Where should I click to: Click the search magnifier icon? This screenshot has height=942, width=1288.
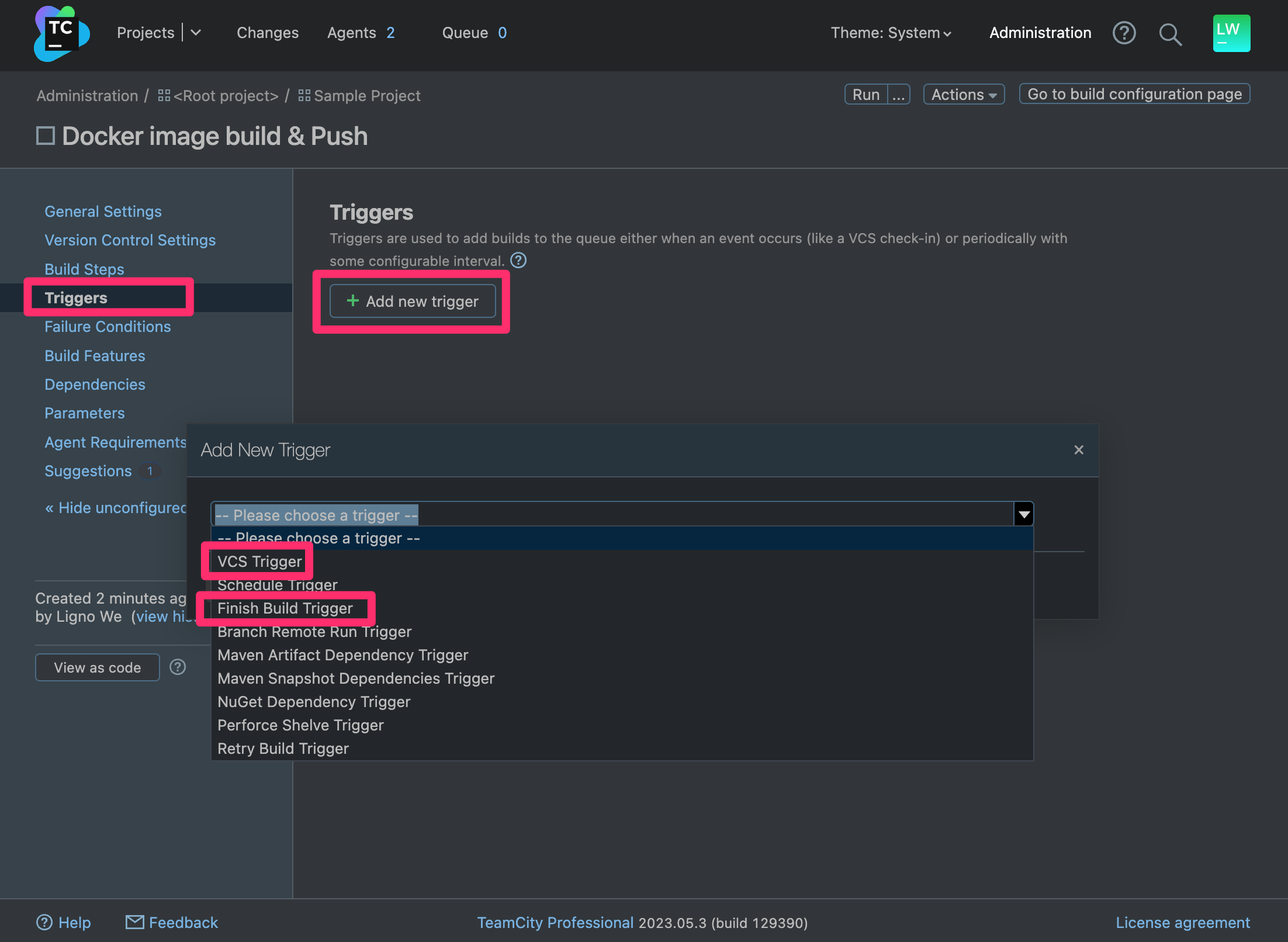pos(1170,34)
